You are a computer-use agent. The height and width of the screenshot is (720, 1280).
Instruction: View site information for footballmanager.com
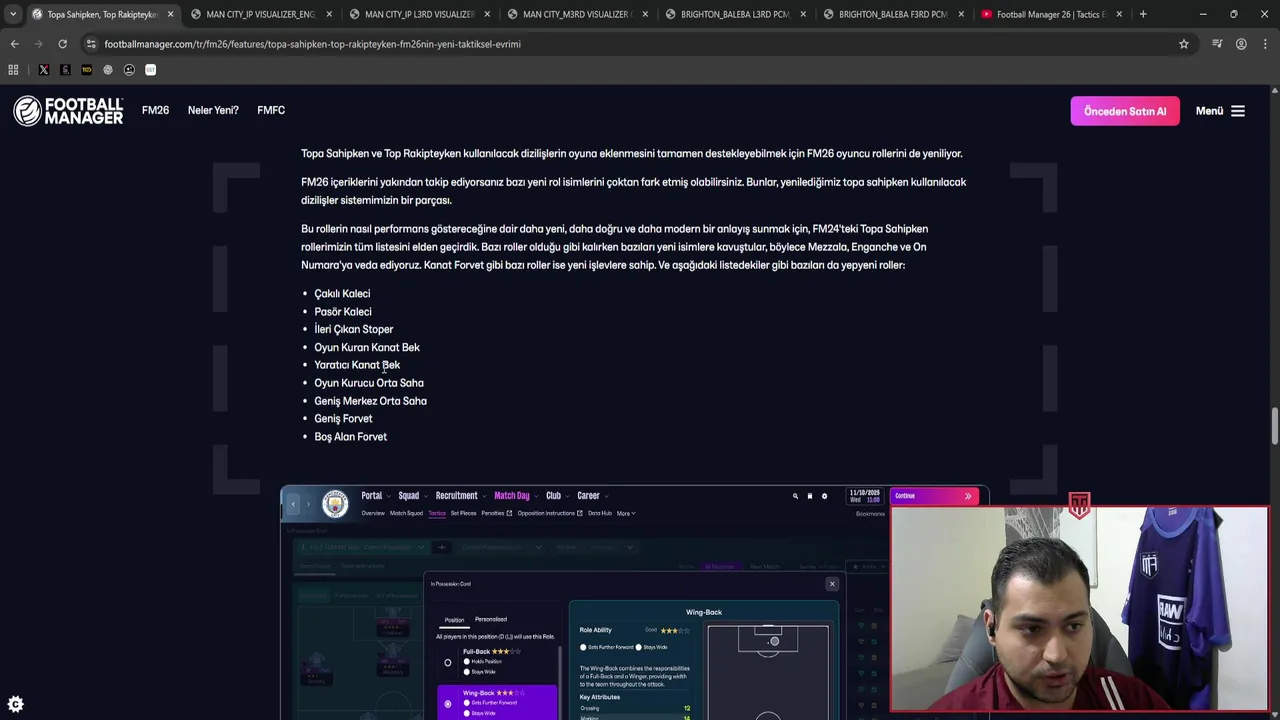click(x=91, y=44)
